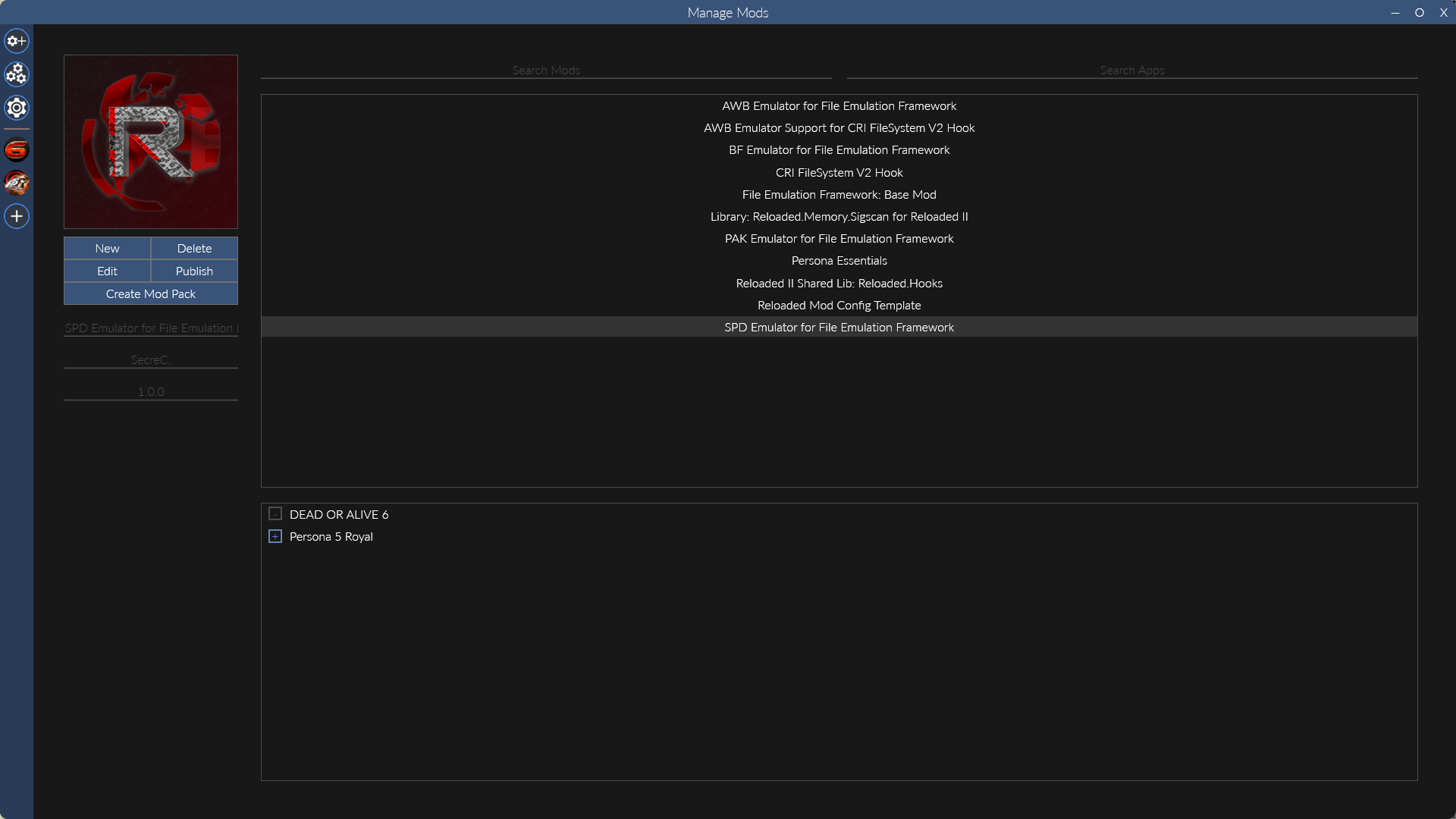Select the Persona 5 Royal app icon
Viewport: 1456px width, 819px height.
[x=17, y=183]
